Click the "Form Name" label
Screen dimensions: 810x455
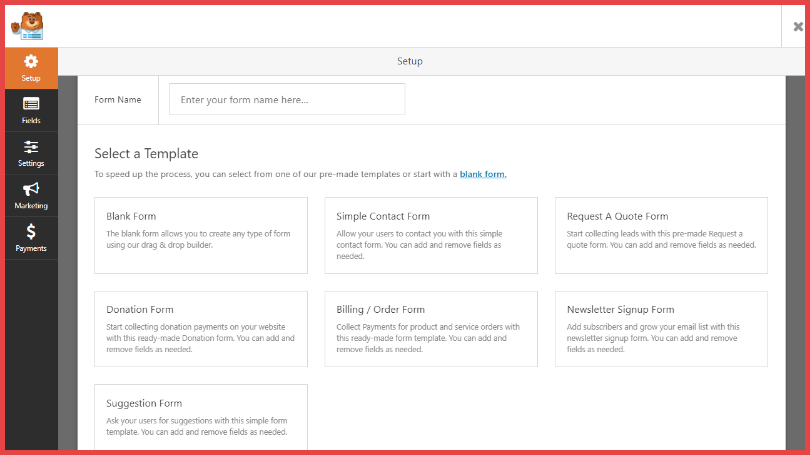(x=118, y=100)
